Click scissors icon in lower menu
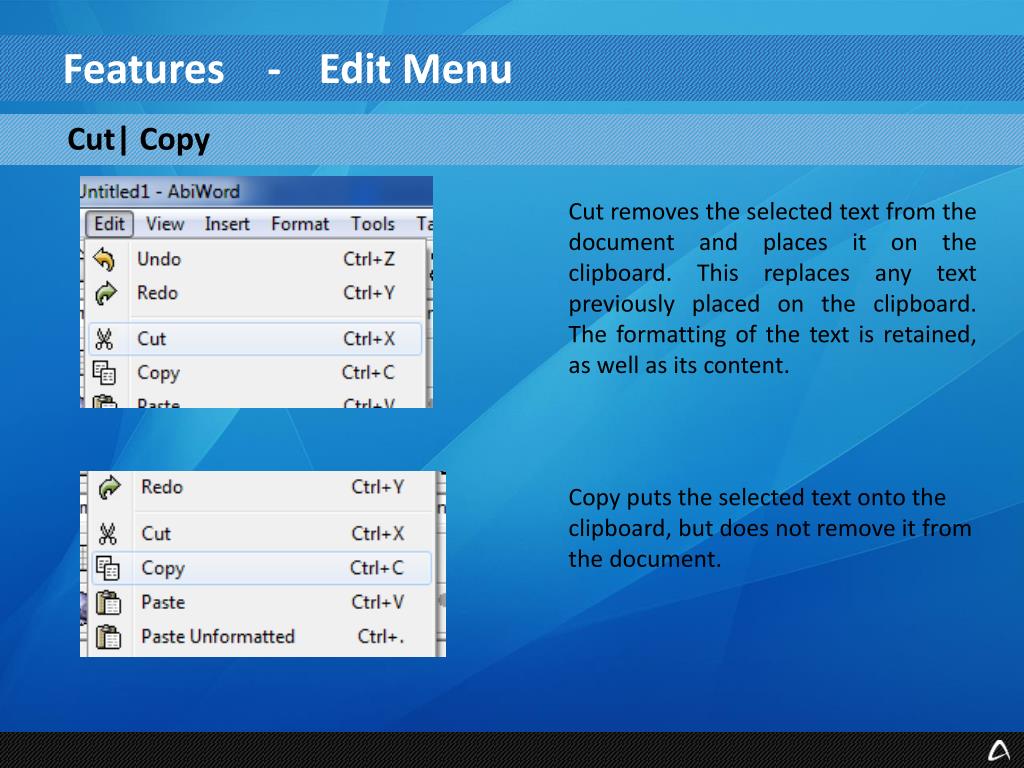The height and width of the screenshot is (768, 1024). pos(108,534)
